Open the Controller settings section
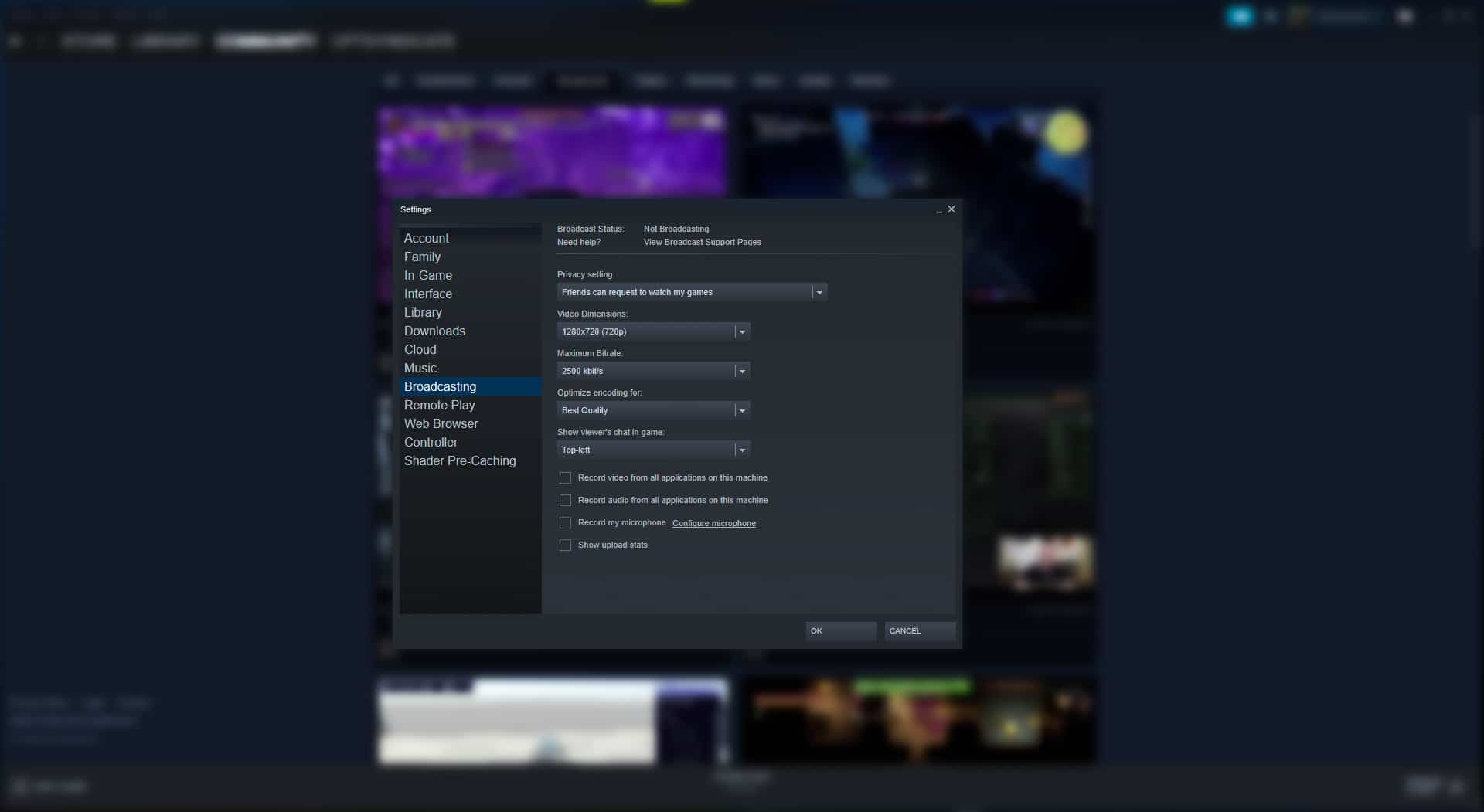The height and width of the screenshot is (812, 1484). pyautogui.click(x=431, y=442)
